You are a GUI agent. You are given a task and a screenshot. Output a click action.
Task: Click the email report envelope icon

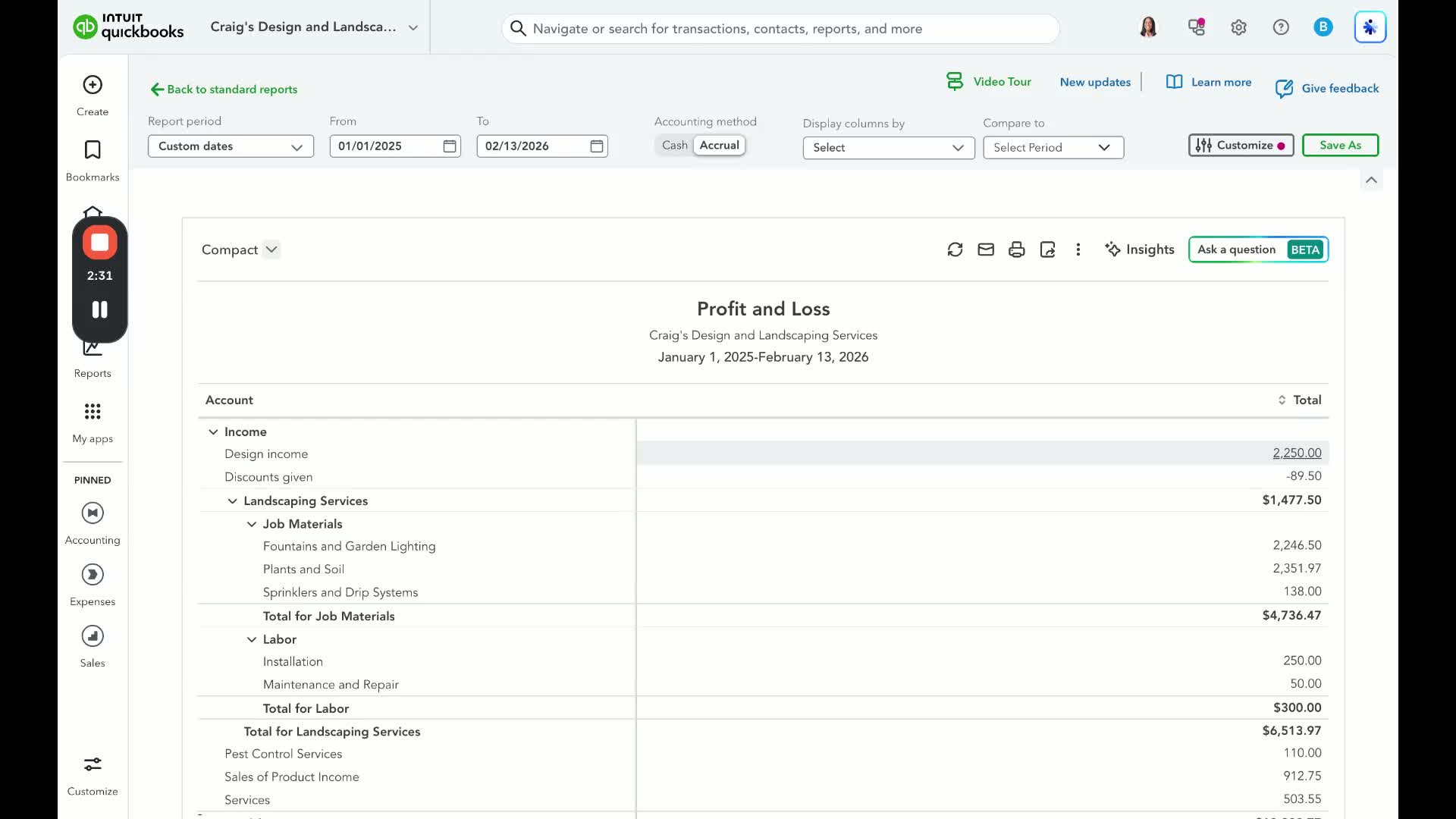tap(986, 249)
